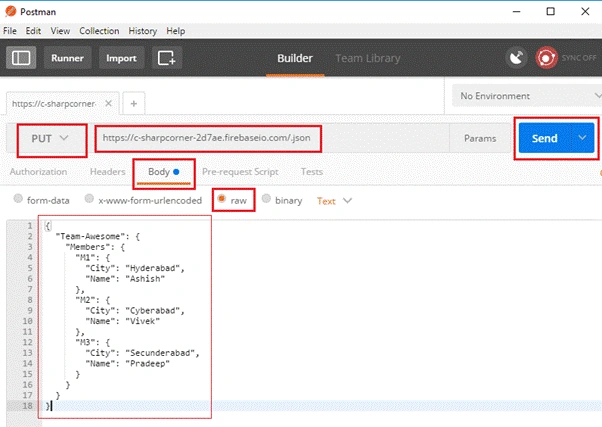Switch to the Builder tab

(295, 58)
